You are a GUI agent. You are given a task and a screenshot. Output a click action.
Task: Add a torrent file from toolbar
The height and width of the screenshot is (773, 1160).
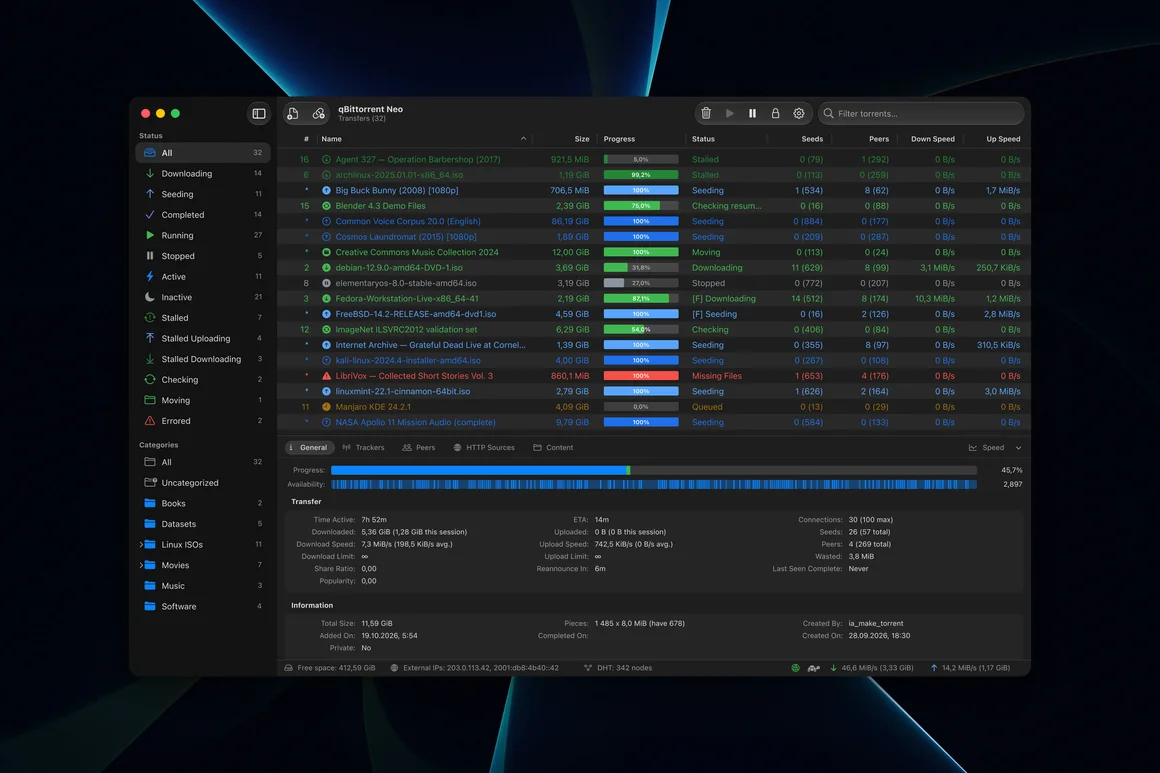click(x=293, y=114)
